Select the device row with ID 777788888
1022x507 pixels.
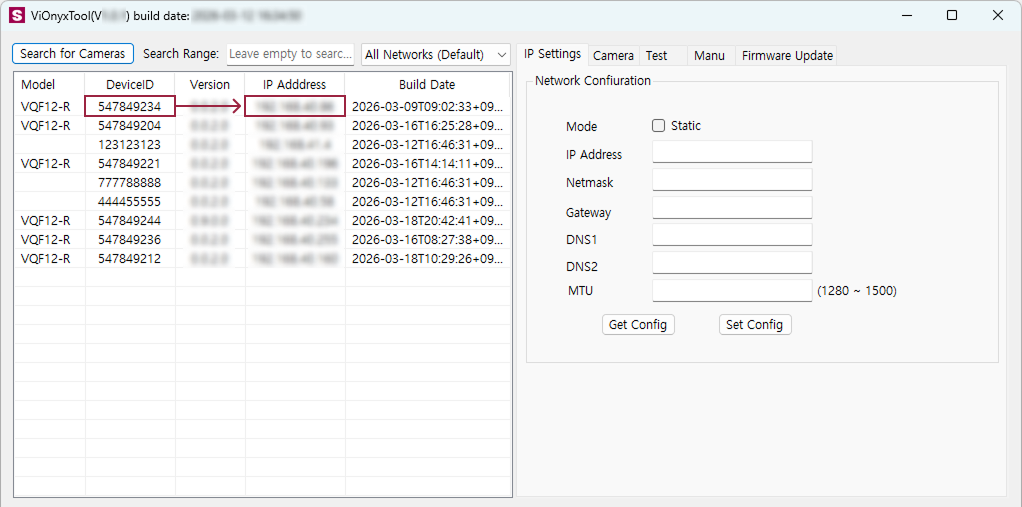point(130,183)
